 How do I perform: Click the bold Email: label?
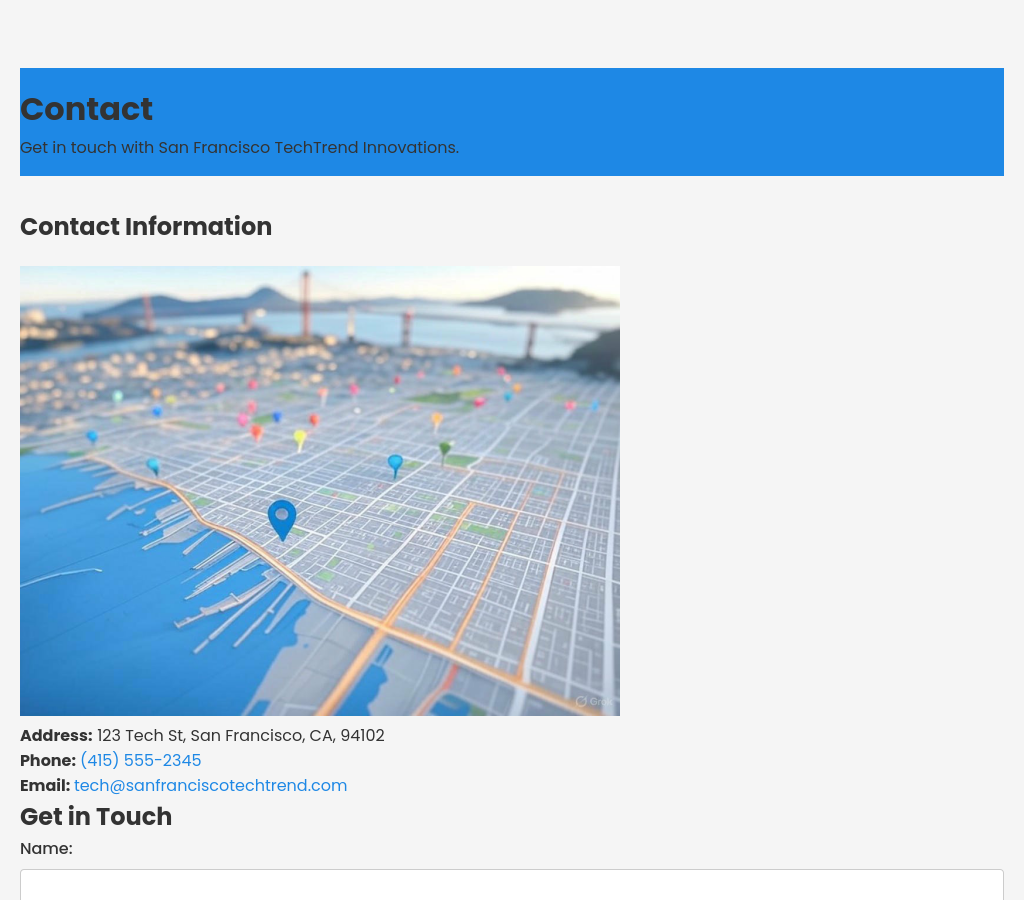click(45, 786)
